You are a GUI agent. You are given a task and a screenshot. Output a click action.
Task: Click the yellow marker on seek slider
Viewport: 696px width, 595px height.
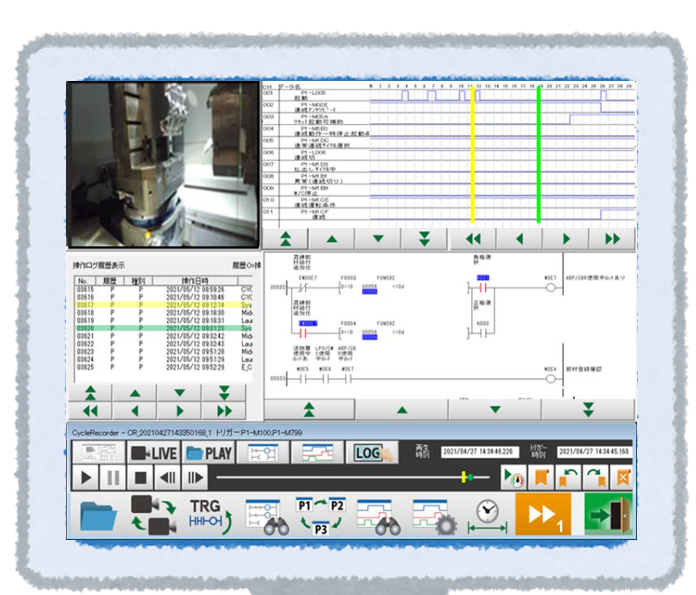(463, 477)
